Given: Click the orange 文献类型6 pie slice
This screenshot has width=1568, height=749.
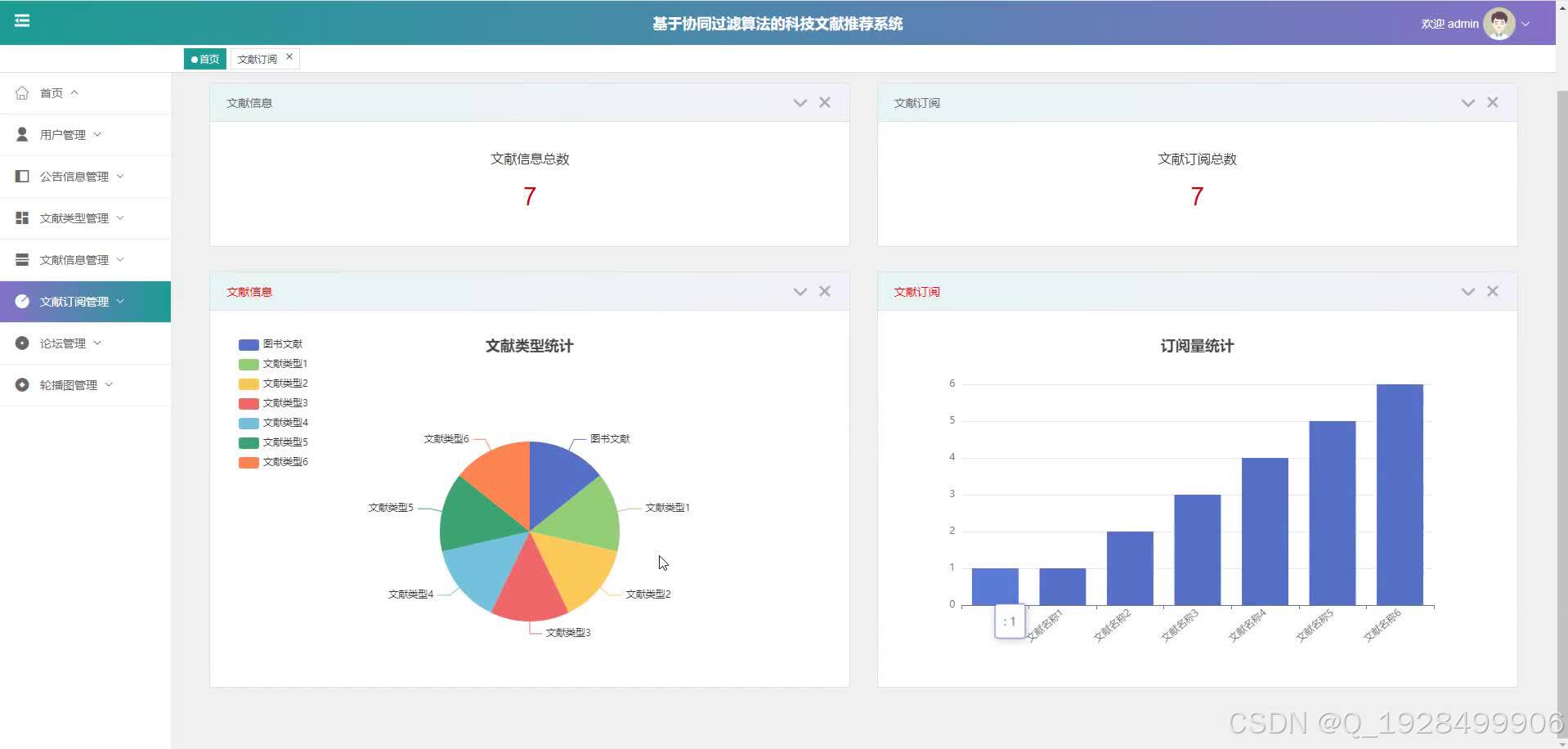Looking at the screenshot, I should (505, 480).
